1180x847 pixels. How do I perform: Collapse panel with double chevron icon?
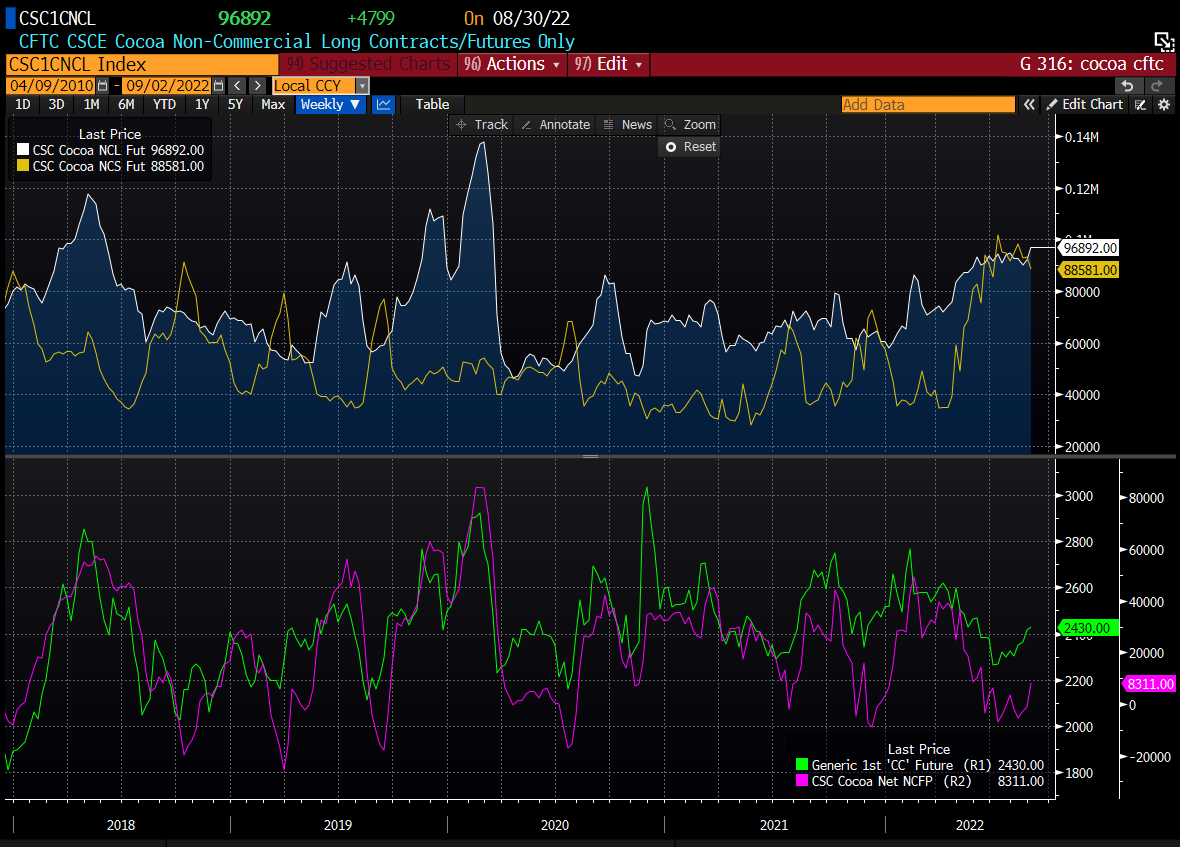coord(1028,105)
